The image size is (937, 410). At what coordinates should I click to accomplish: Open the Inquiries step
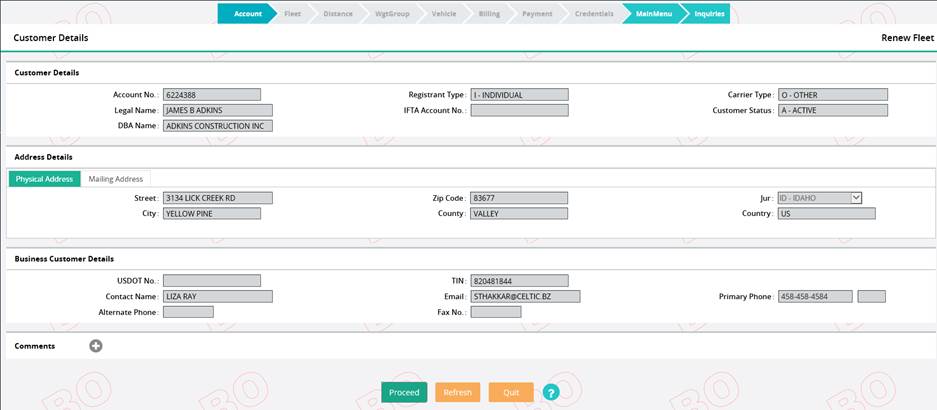[708, 14]
